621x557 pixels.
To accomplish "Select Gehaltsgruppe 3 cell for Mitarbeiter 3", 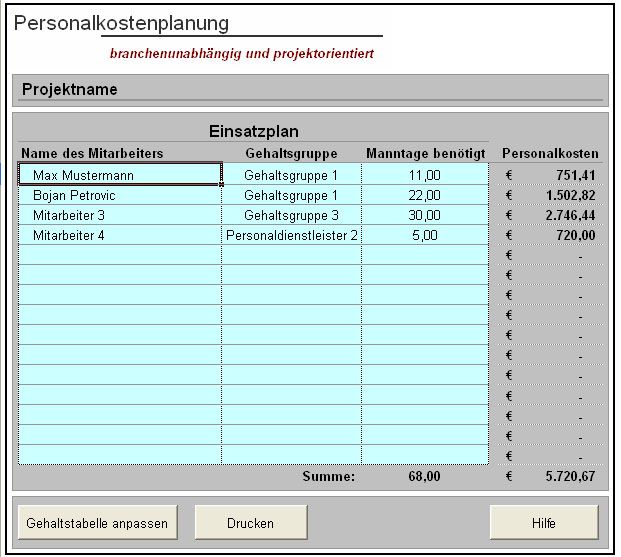I will (291, 215).
